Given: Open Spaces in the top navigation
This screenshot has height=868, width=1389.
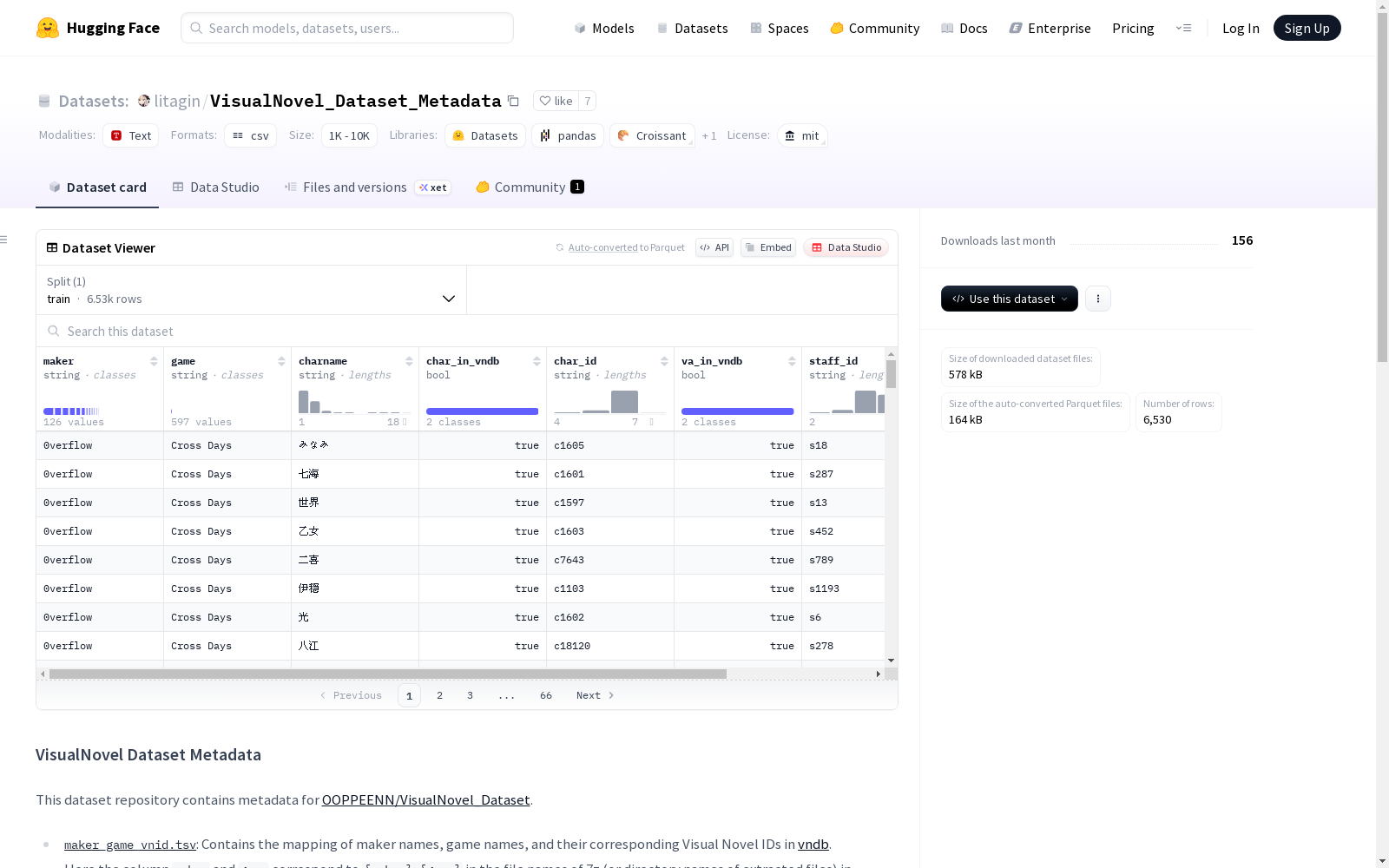Looking at the screenshot, I should [x=780, y=28].
